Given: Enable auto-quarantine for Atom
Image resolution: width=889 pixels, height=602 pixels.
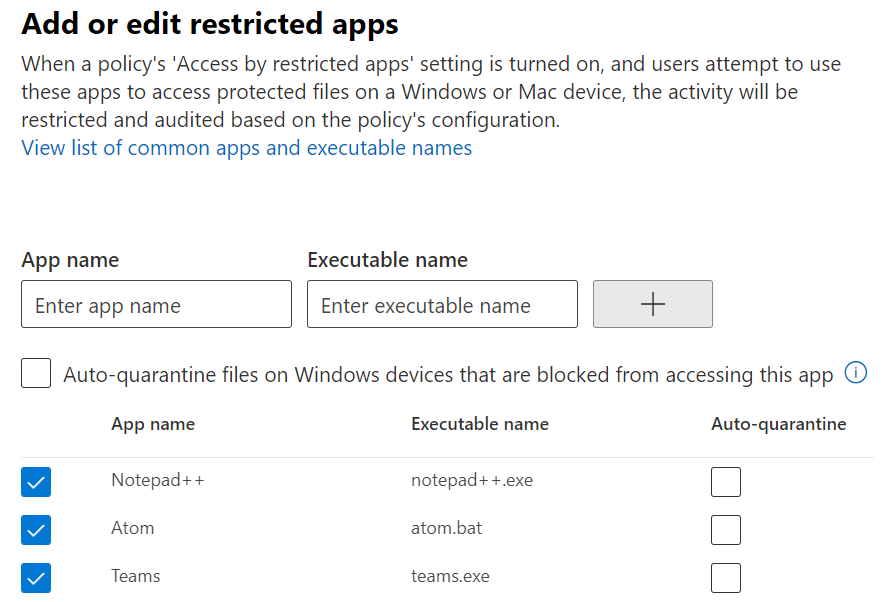Looking at the screenshot, I should click(726, 530).
